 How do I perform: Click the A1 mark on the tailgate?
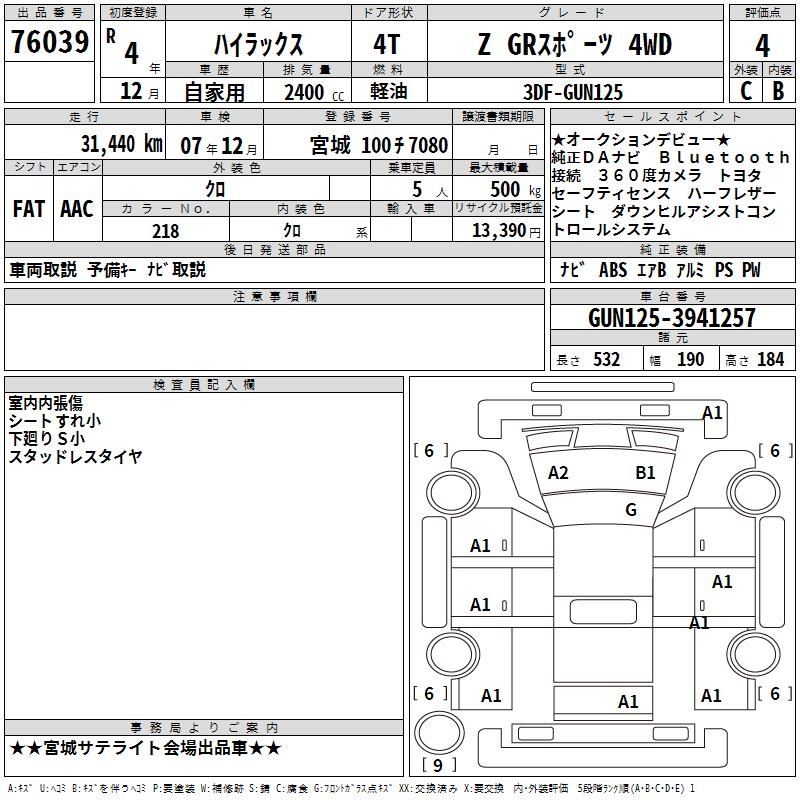coord(628,702)
